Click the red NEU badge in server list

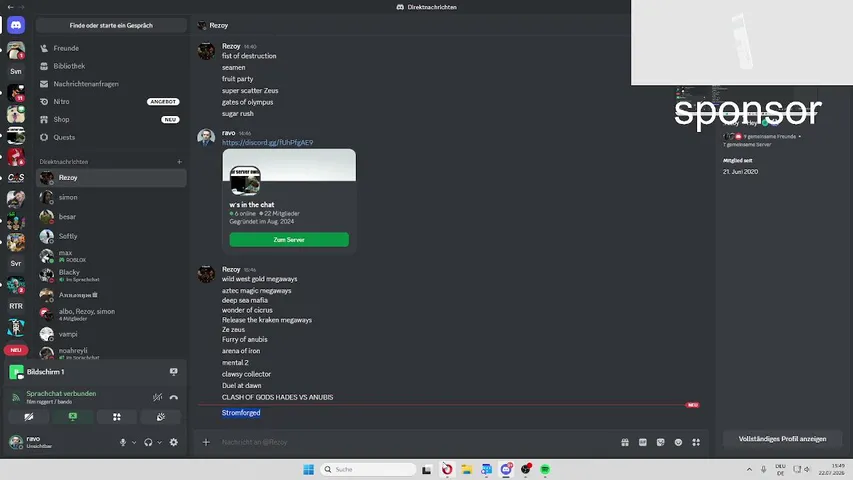point(16,350)
